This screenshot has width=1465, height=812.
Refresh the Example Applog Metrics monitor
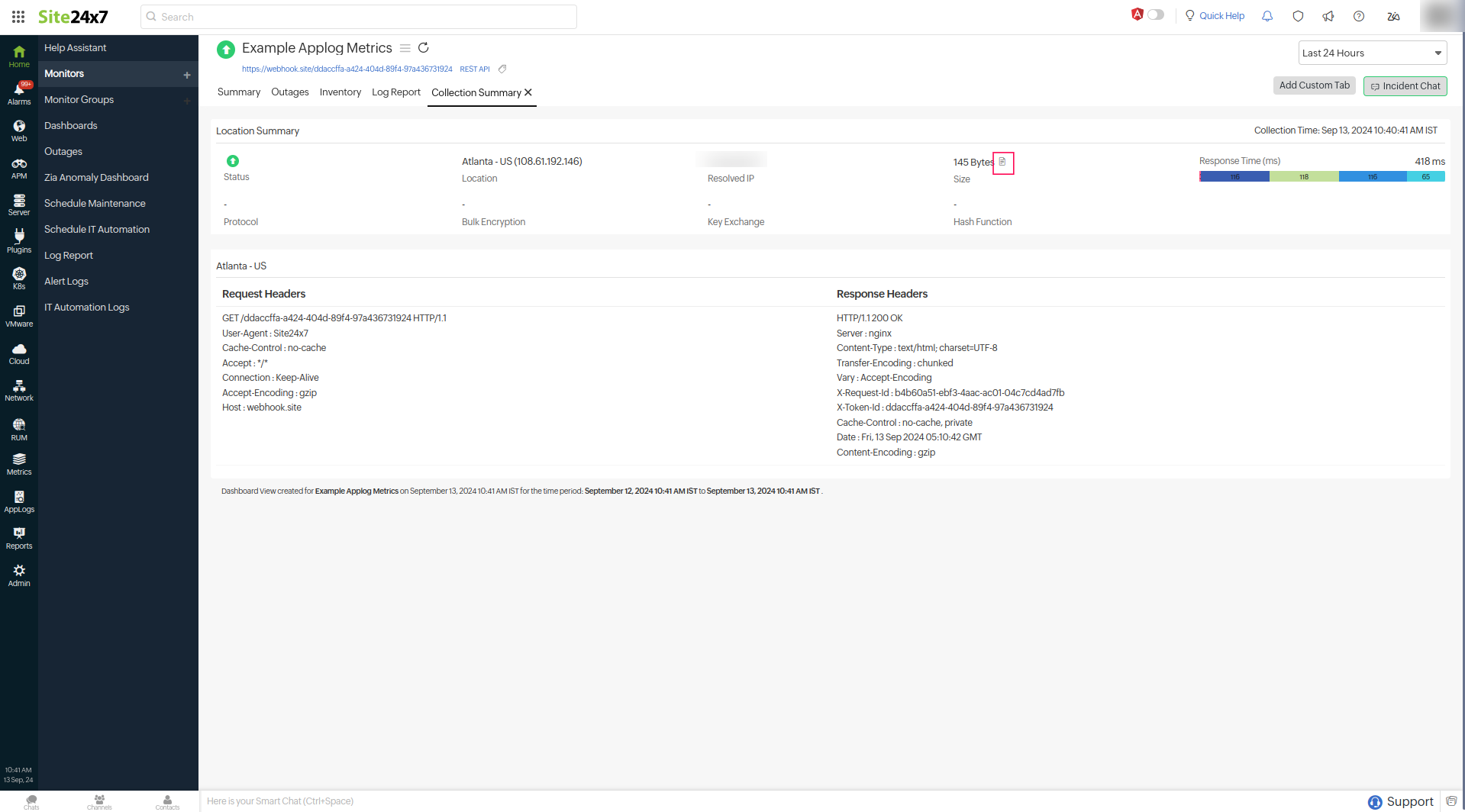(424, 47)
